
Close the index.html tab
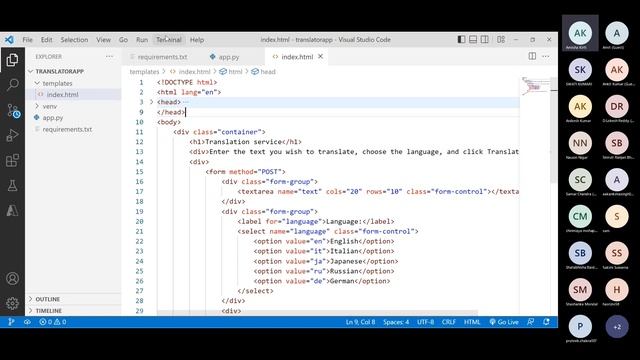tap(320, 56)
